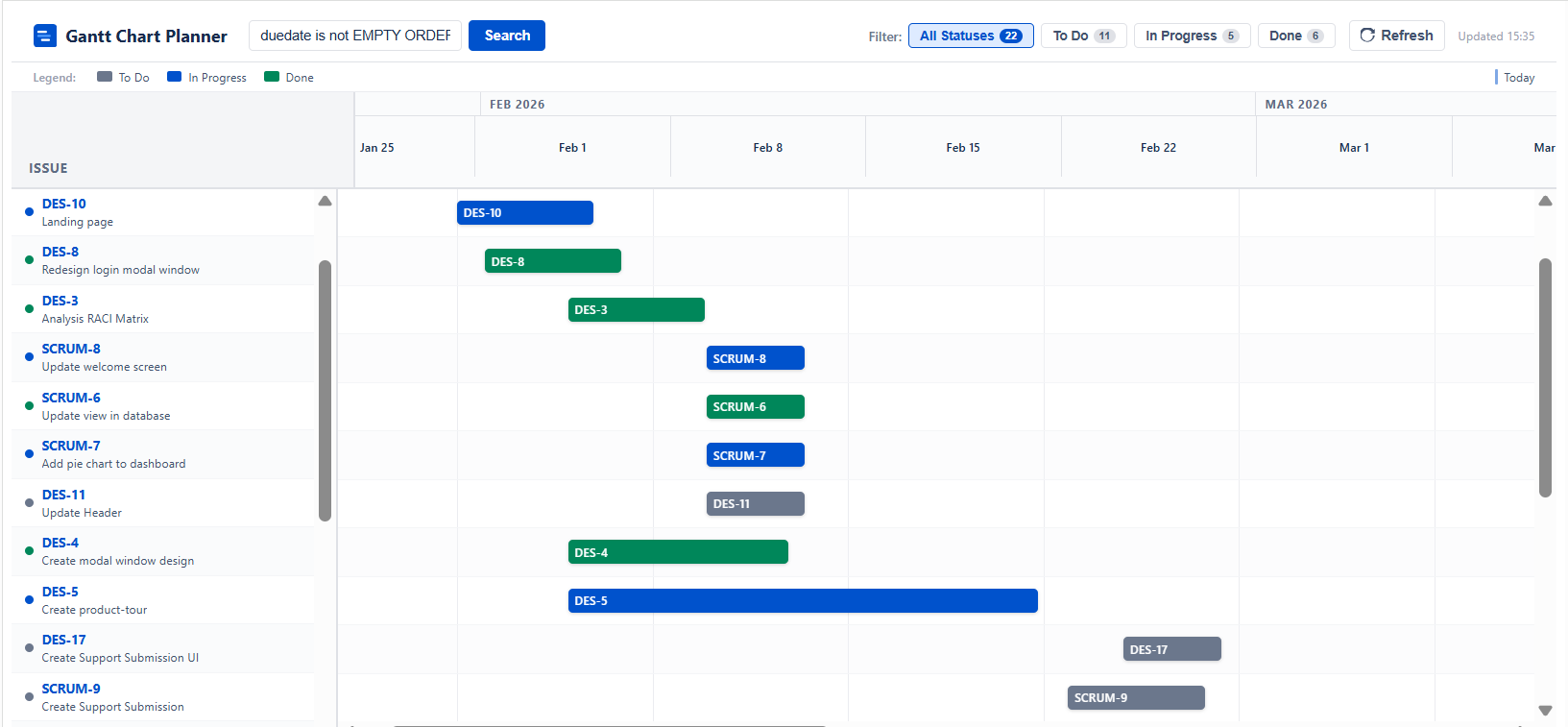The width and height of the screenshot is (1568, 727).
Task: Click chart scroll down arrow
Action: pos(1545,711)
